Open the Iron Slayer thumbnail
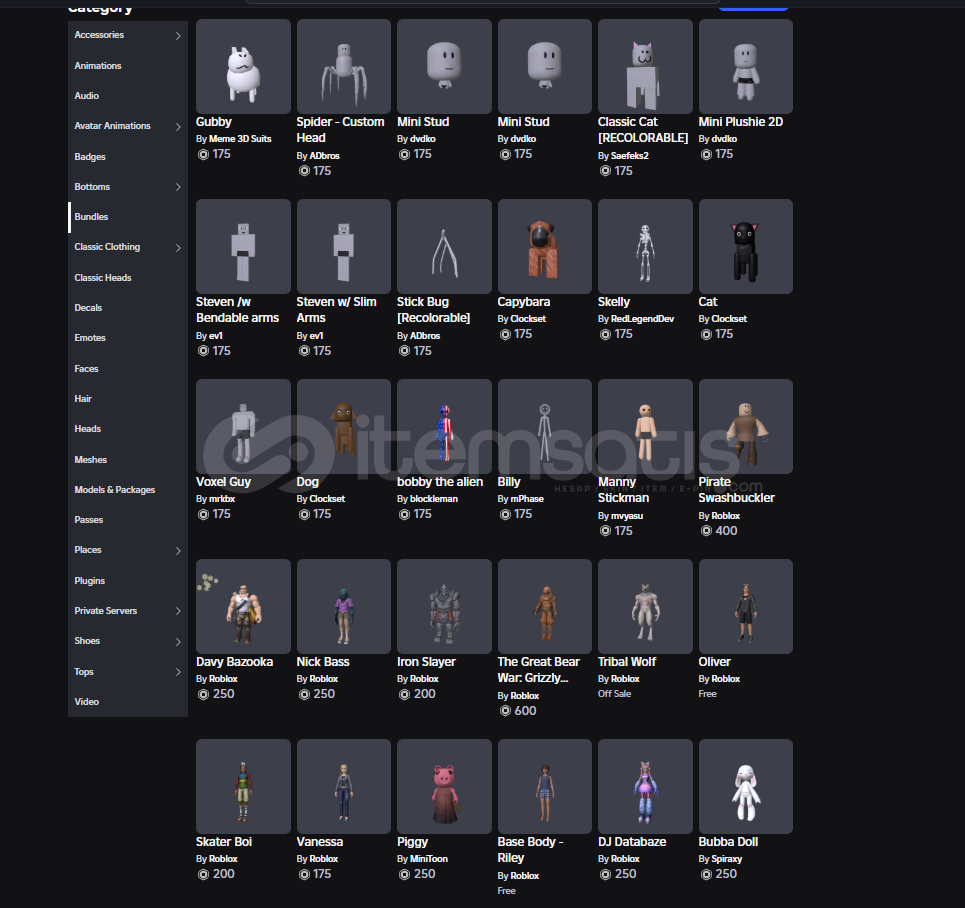The width and height of the screenshot is (965, 908). point(444,606)
